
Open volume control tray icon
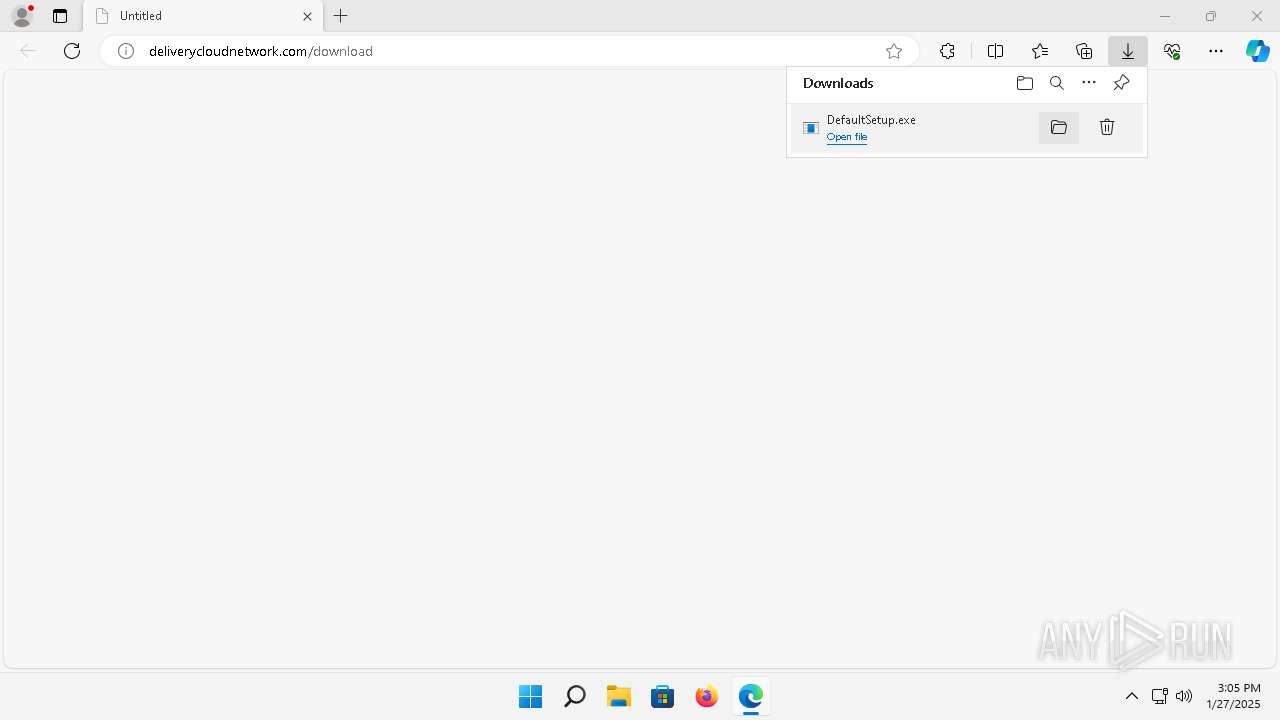click(1184, 696)
